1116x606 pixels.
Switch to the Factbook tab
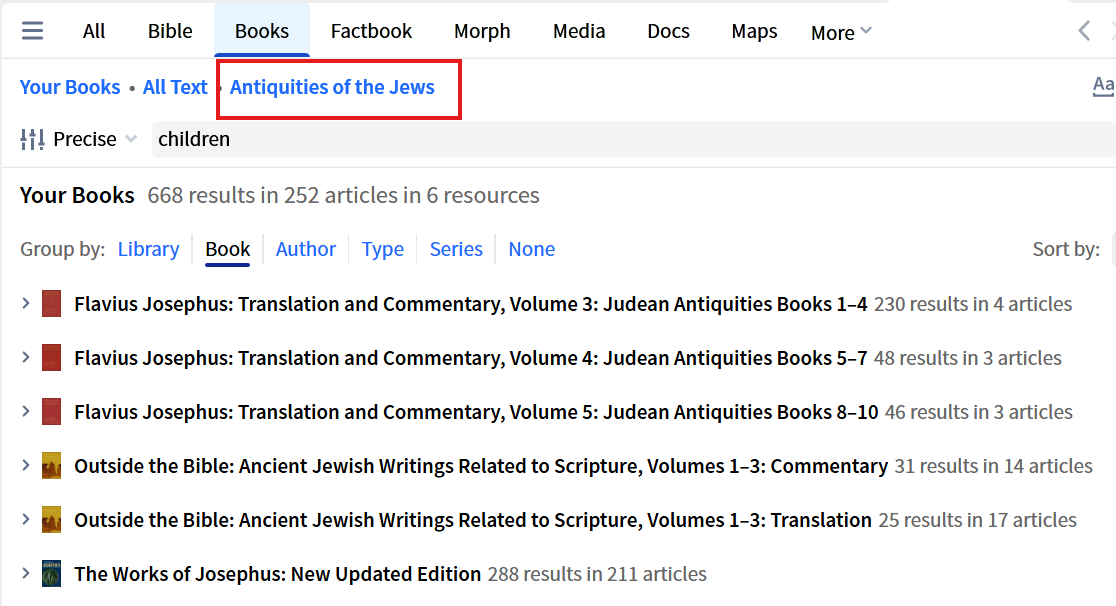point(371,31)
